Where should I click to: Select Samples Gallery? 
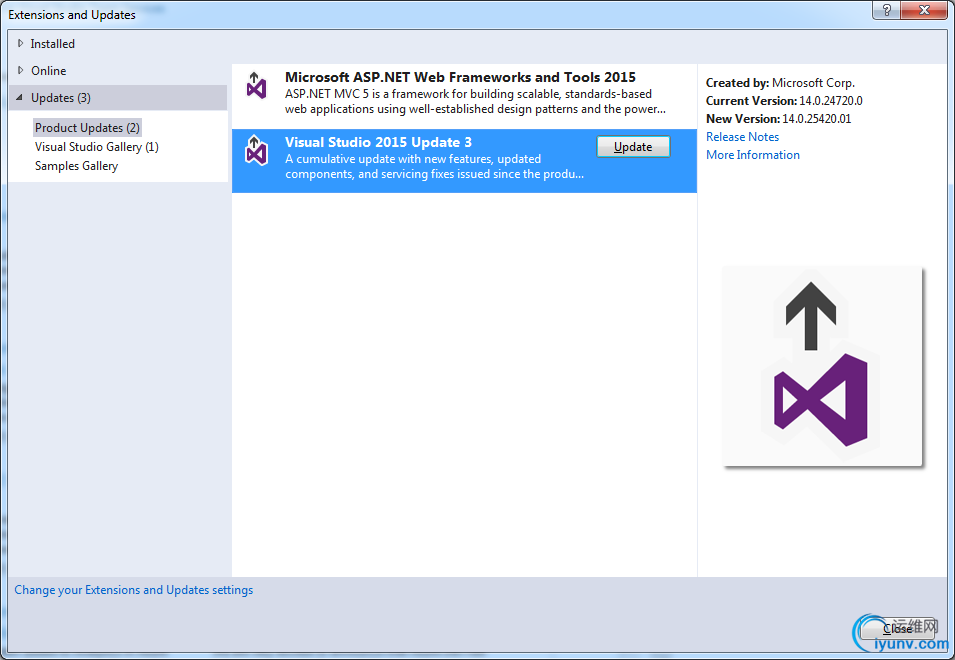pyautogui.click(x=76, y=166)
